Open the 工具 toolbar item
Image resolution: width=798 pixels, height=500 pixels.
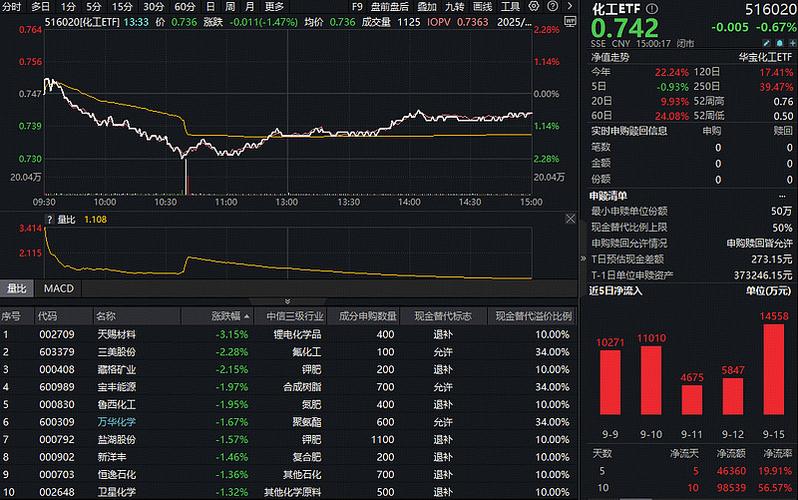click(x=511, y=6)
